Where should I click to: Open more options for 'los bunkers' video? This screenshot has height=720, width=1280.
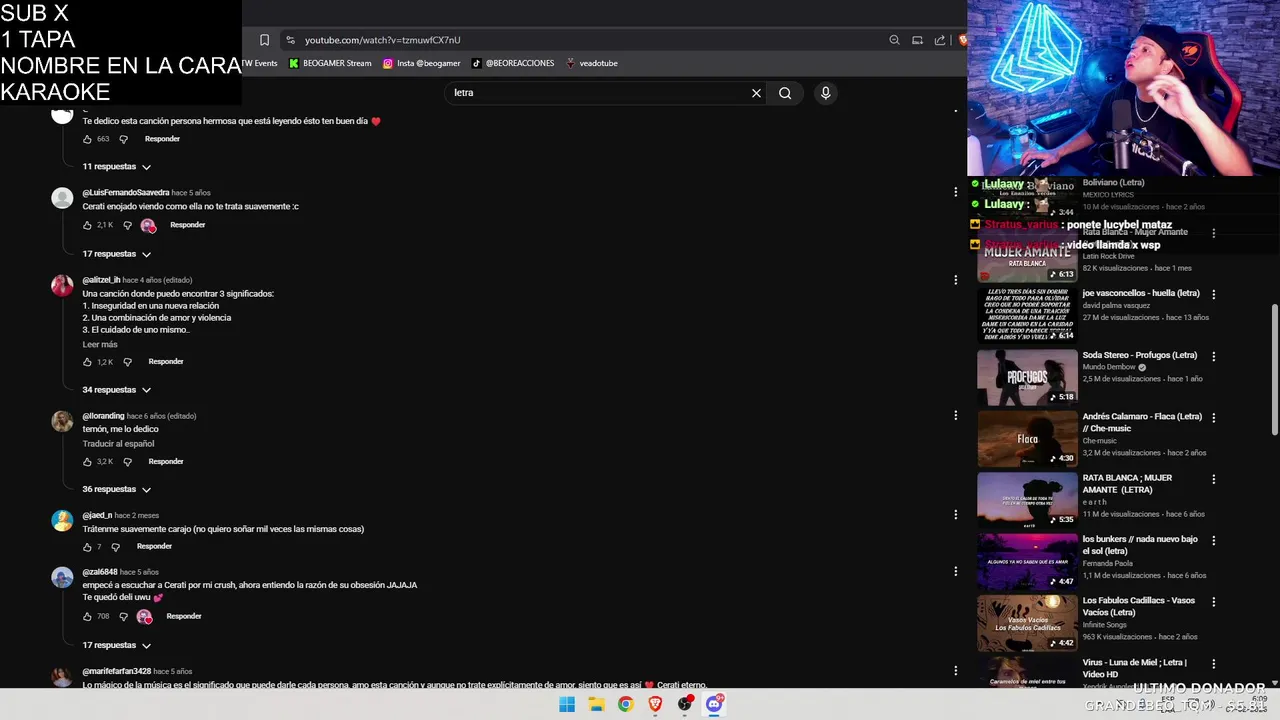point(1213,541)
